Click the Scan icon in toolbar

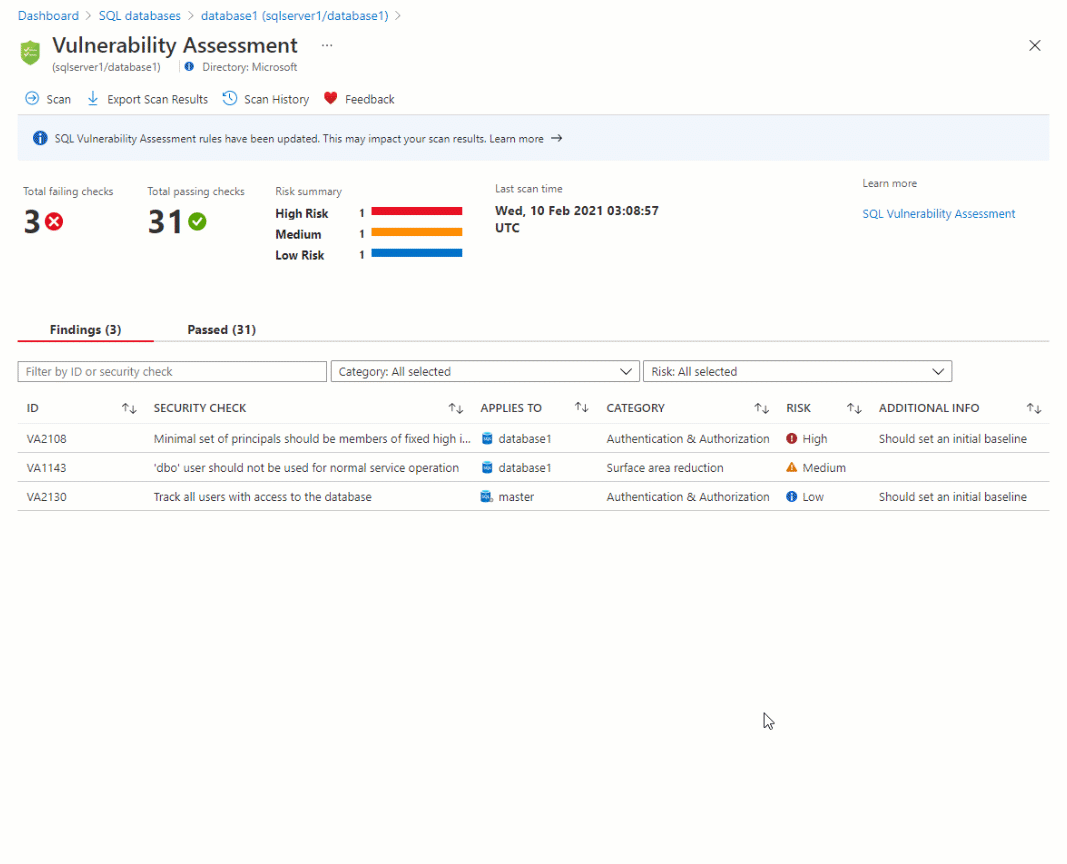32,99
